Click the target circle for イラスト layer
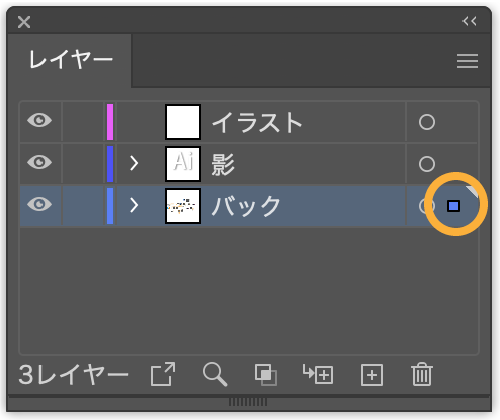Screen dimensions: 500x420 pos(427,122)
